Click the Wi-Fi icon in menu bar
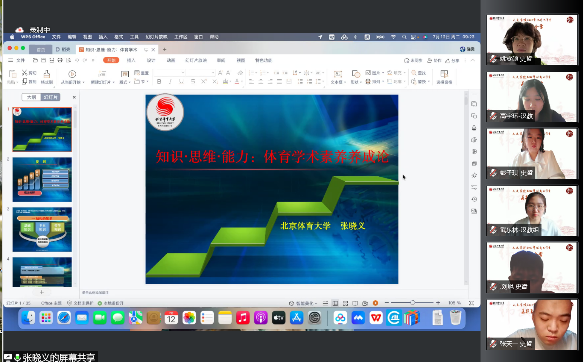 393,37
